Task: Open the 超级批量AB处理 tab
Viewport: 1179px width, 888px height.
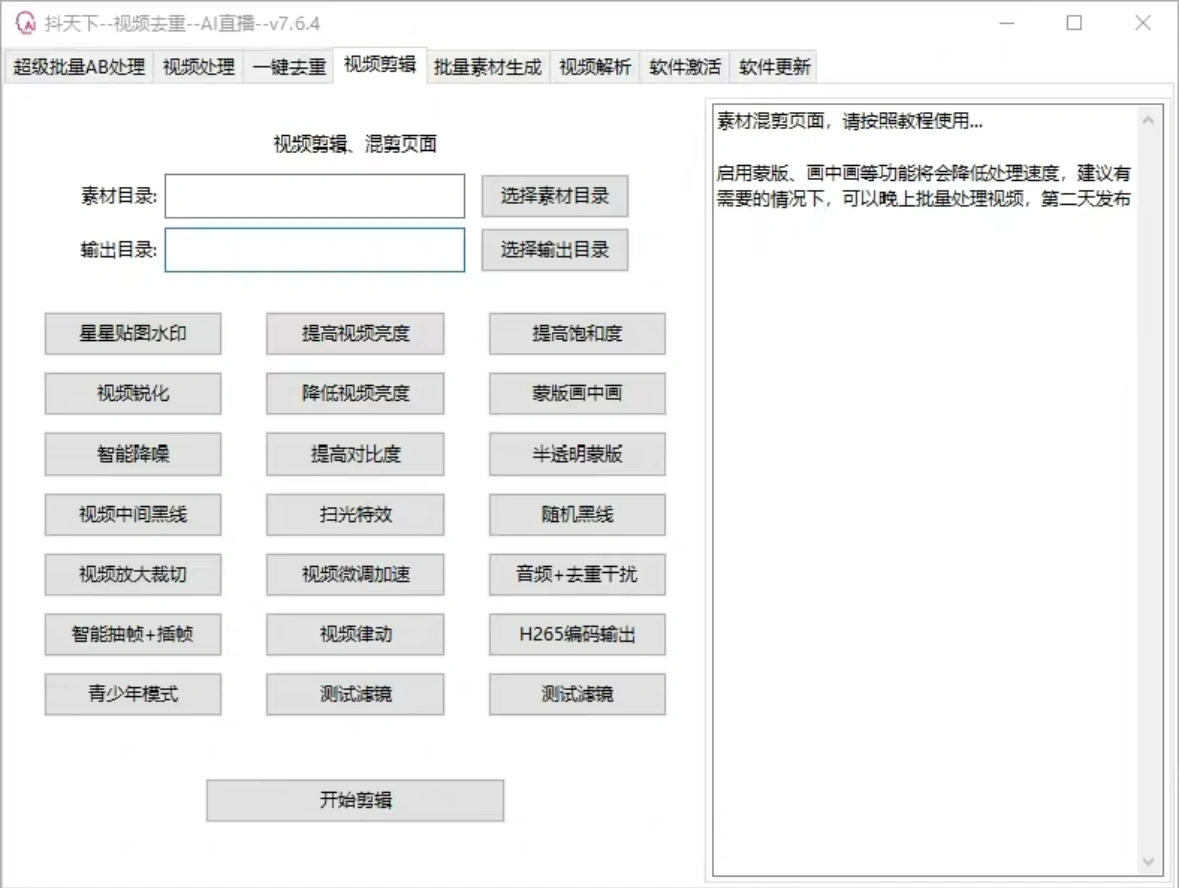Action: click(x=77, y=67)
